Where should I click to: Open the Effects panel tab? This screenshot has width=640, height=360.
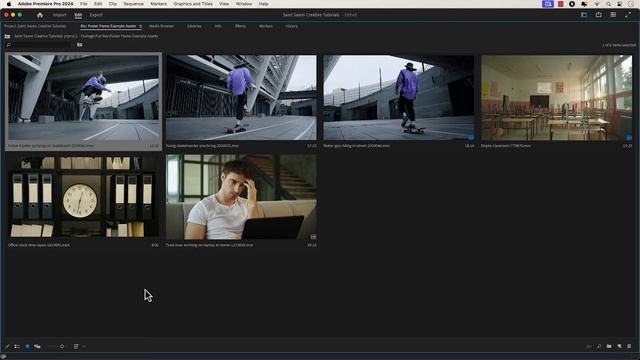coord(240,26)
